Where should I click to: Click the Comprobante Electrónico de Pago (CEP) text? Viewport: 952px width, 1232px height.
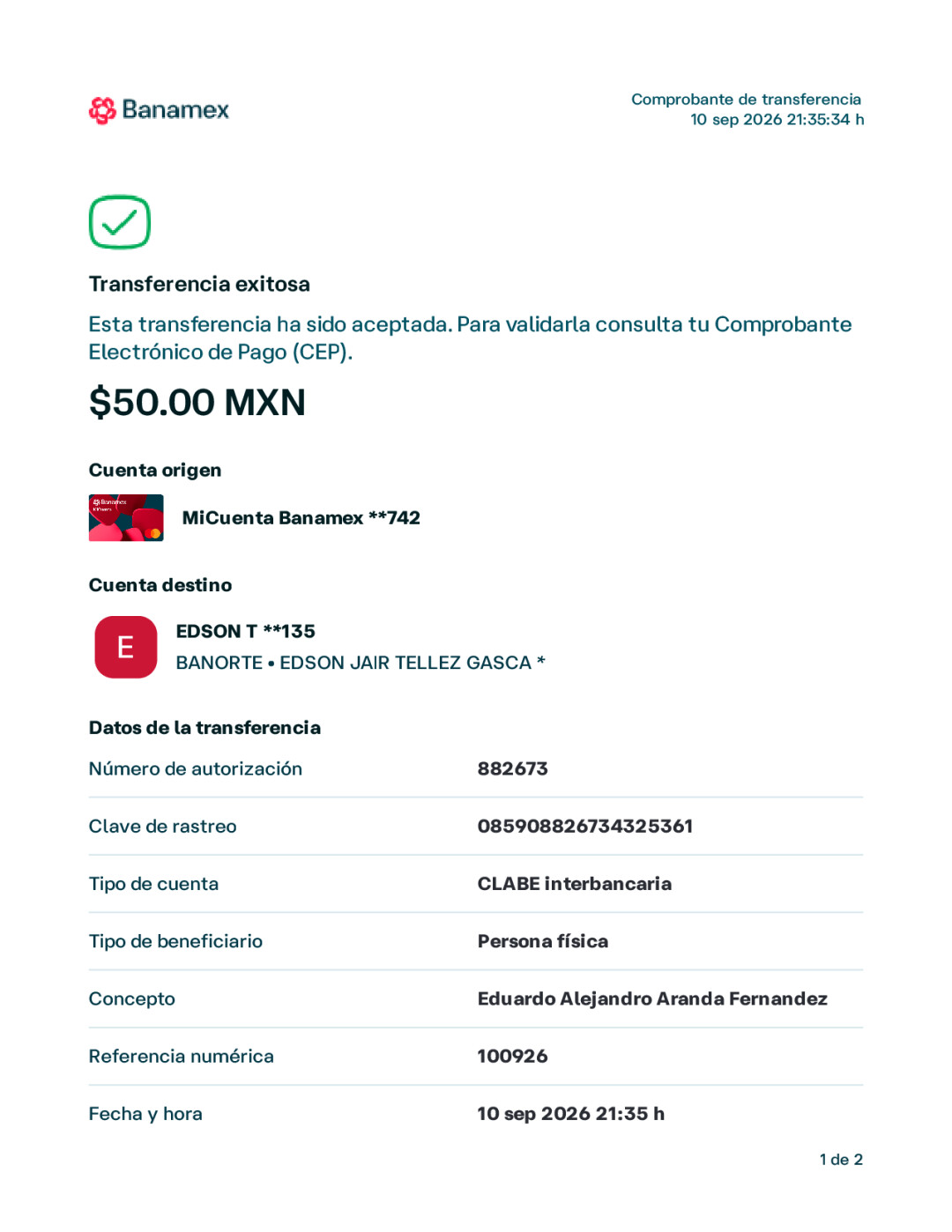click(x=470, y=338)
